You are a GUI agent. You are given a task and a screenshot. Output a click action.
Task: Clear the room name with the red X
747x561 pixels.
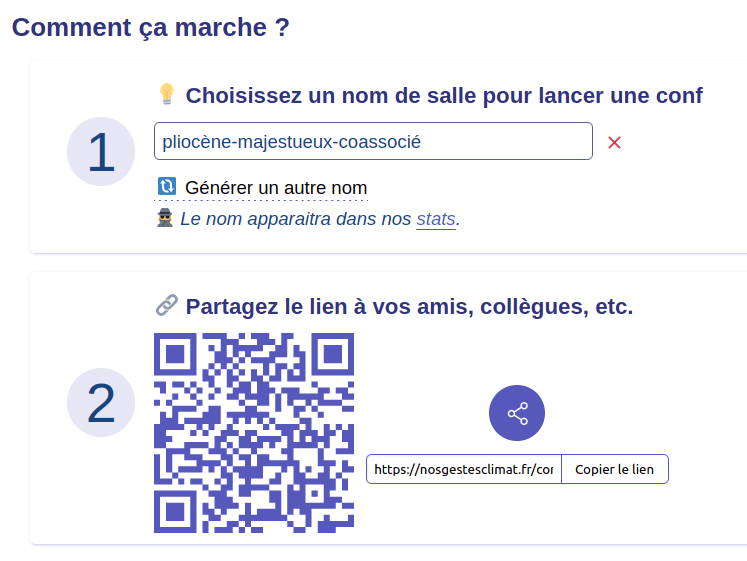[615, 142]
